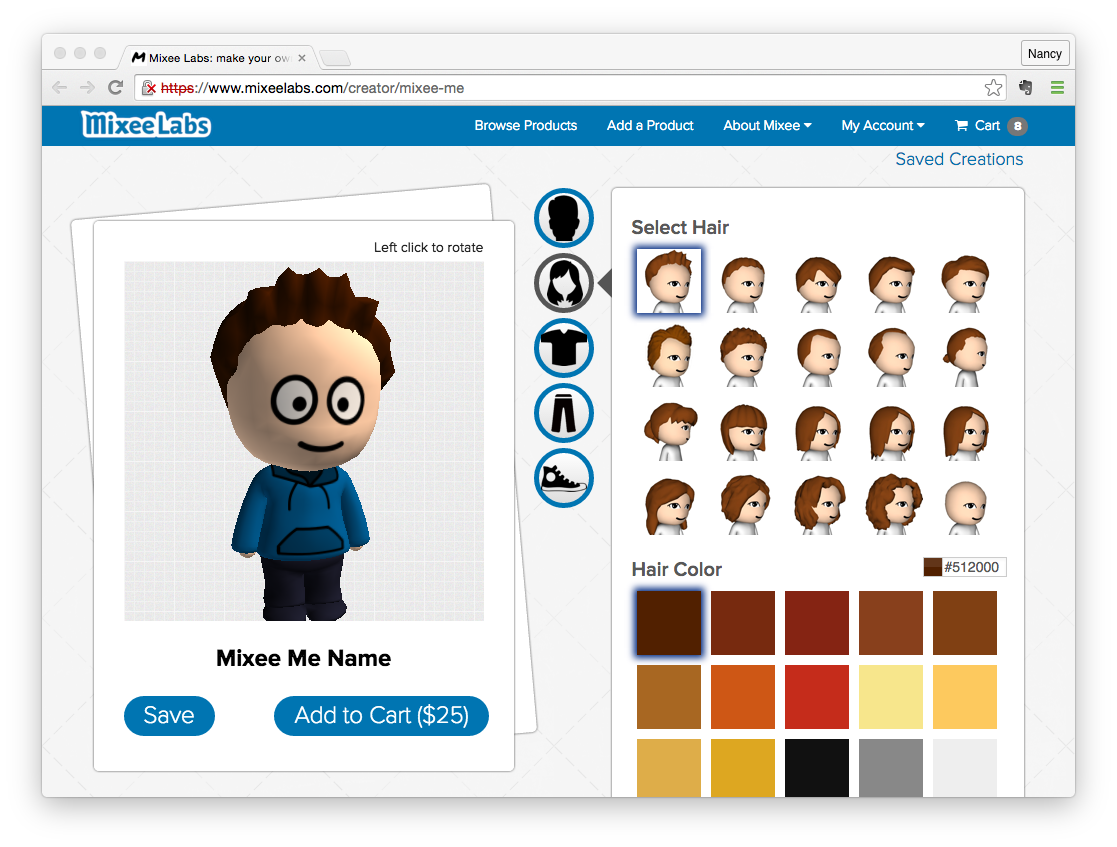Pick the black hair color swatch
Image resolution: width=1117 pixels, height=847 pixels.
coord(817,769)
